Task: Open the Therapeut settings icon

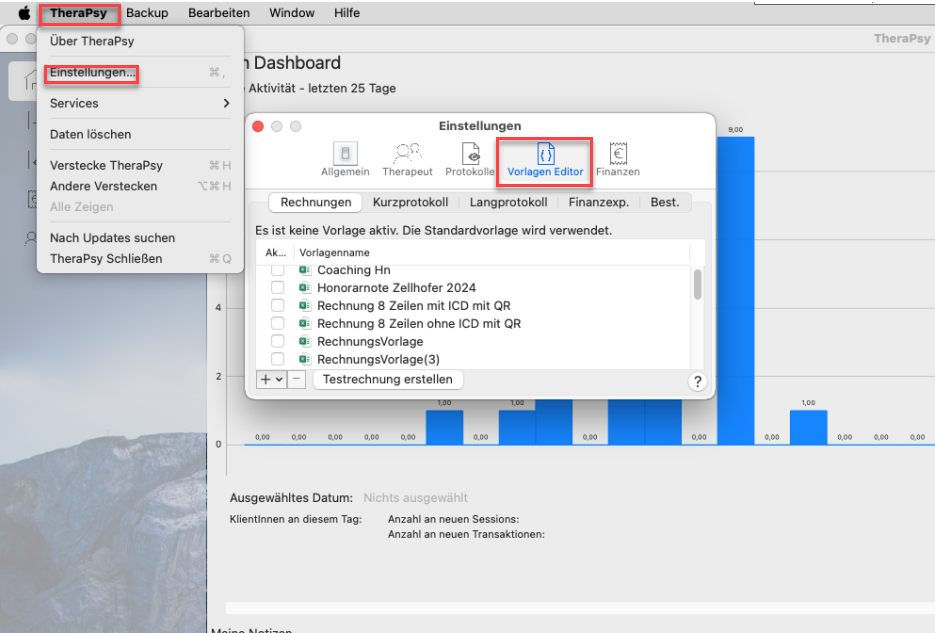Action: [x=407, y=159]
